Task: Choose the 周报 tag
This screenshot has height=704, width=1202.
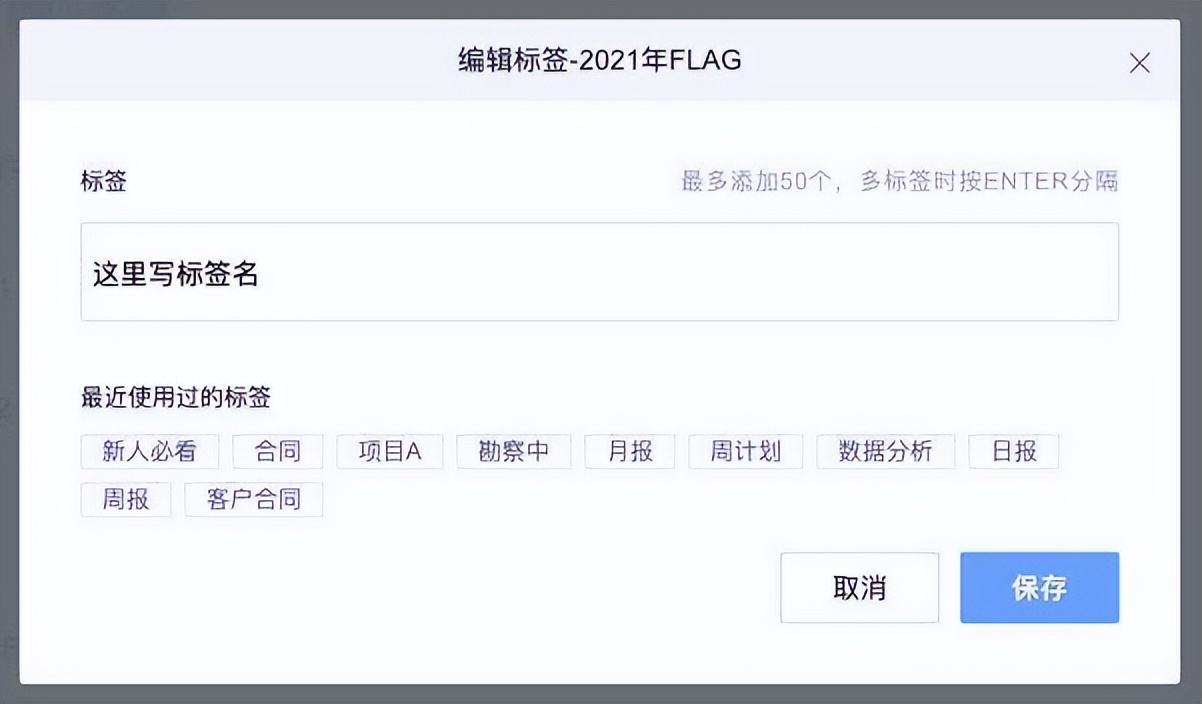Action: click(127, 499)
